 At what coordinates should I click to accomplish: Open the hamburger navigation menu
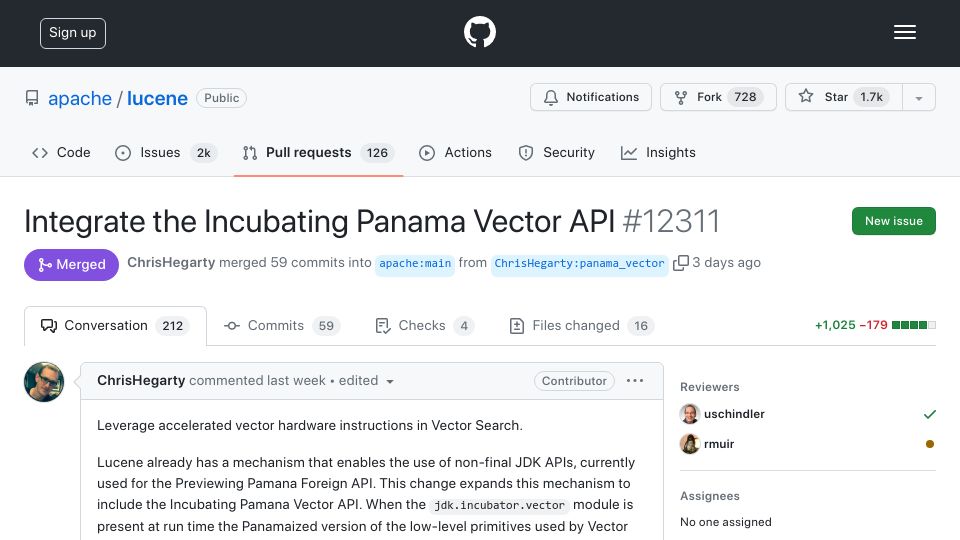pos(904,32)
